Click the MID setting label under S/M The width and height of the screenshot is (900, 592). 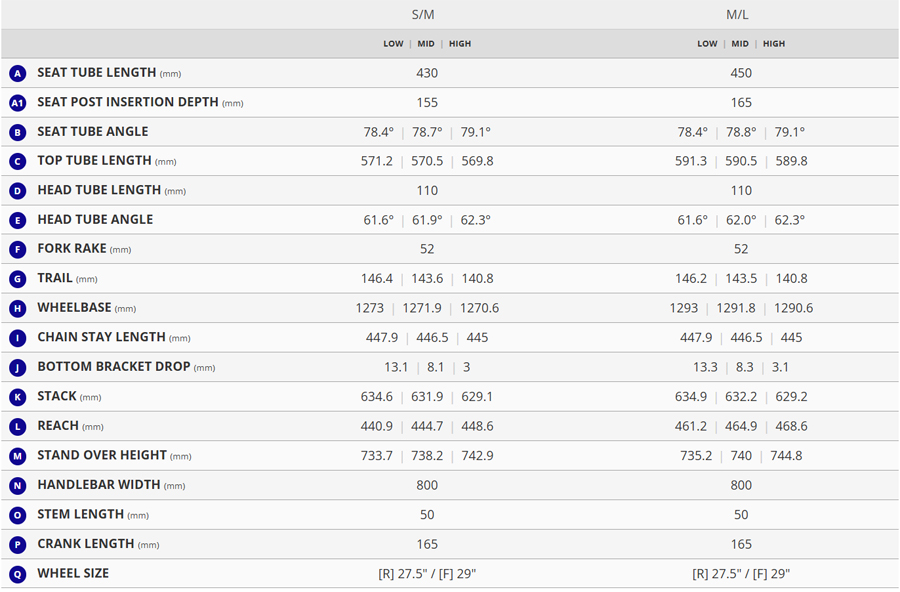click(x=426, y=44)
